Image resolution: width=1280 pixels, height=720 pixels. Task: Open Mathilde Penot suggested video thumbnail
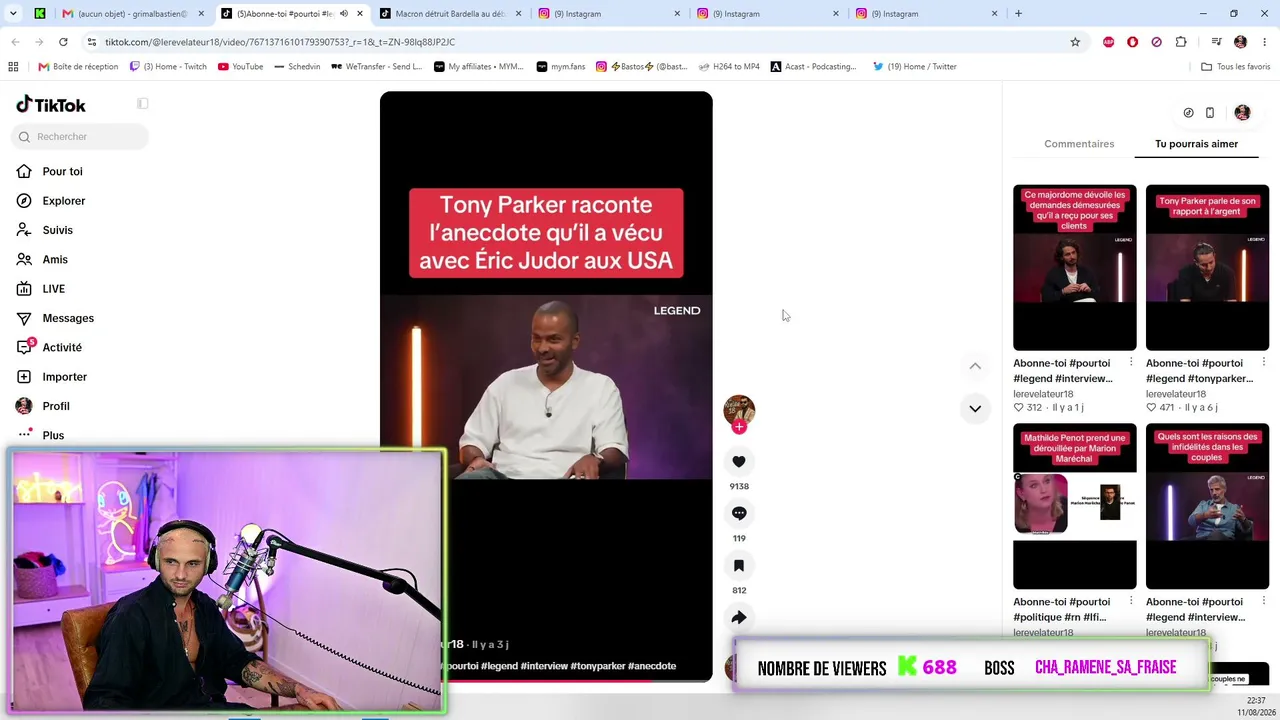point(1074,506)
